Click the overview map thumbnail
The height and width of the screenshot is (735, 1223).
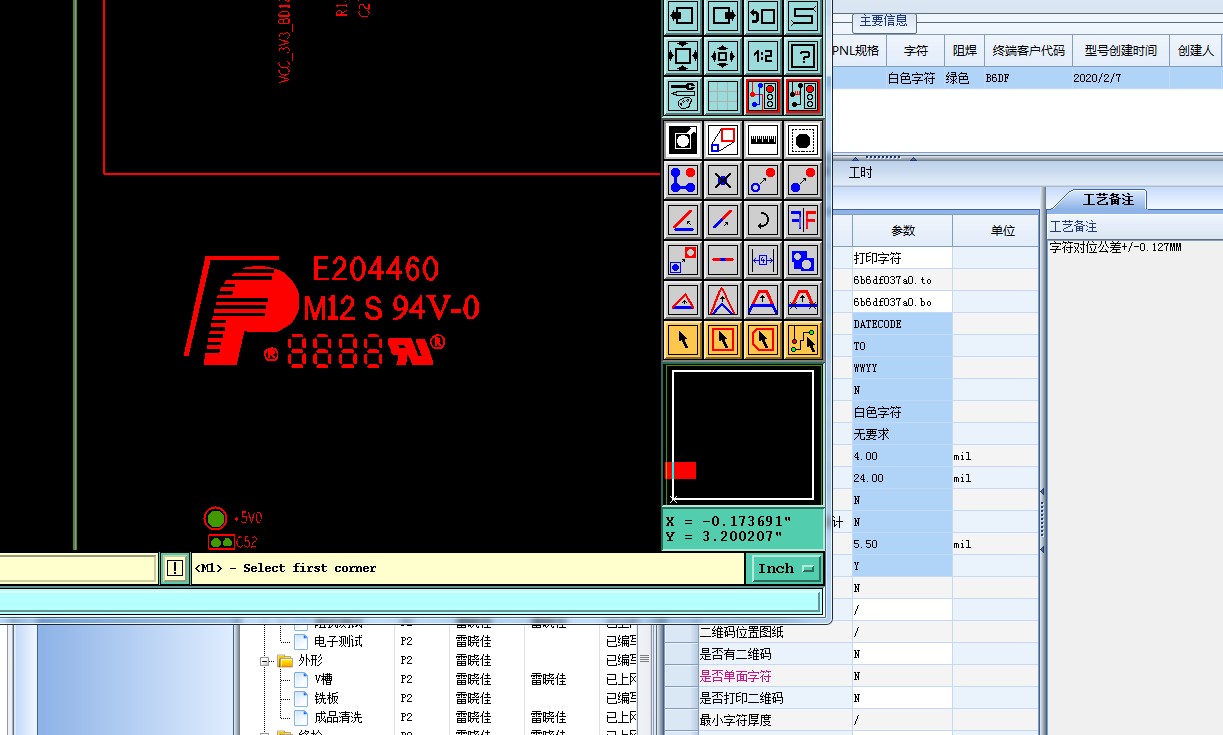tap(743, 435)
